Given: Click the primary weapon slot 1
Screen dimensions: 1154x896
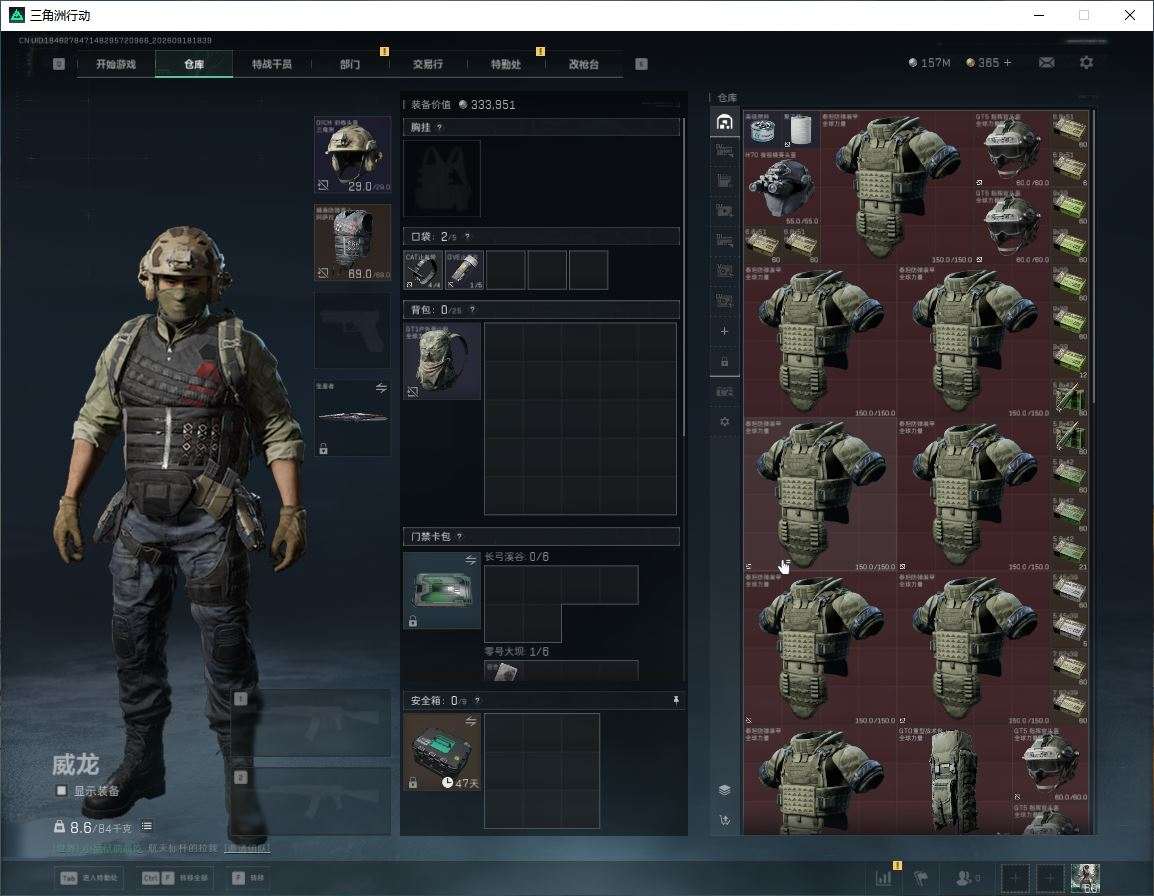Looking at the screenshot, I should (312, 723).
